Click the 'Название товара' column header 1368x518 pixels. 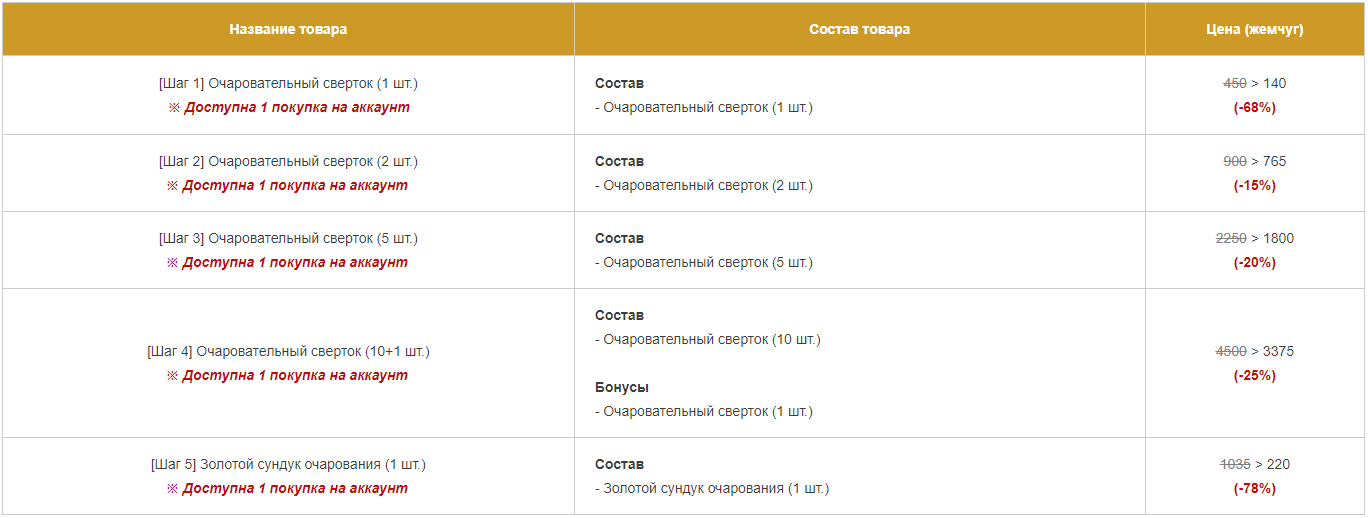pos(288,29)
